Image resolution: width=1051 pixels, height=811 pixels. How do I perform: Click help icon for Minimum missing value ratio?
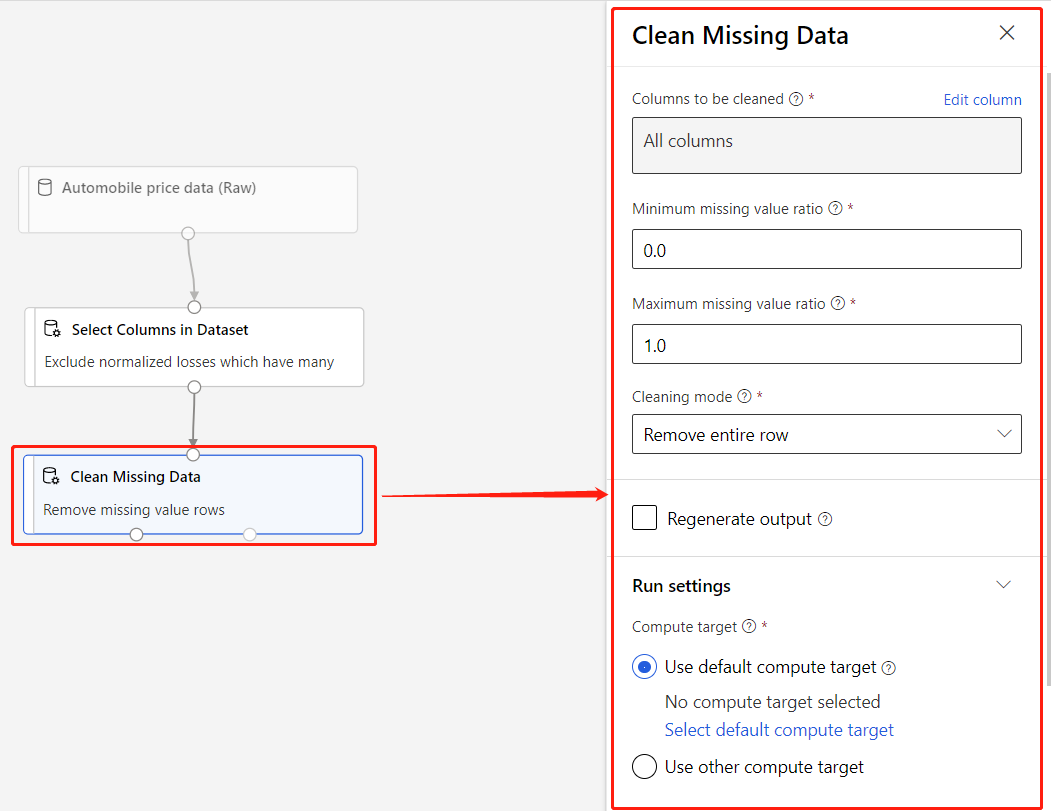(x=835, y=208)
